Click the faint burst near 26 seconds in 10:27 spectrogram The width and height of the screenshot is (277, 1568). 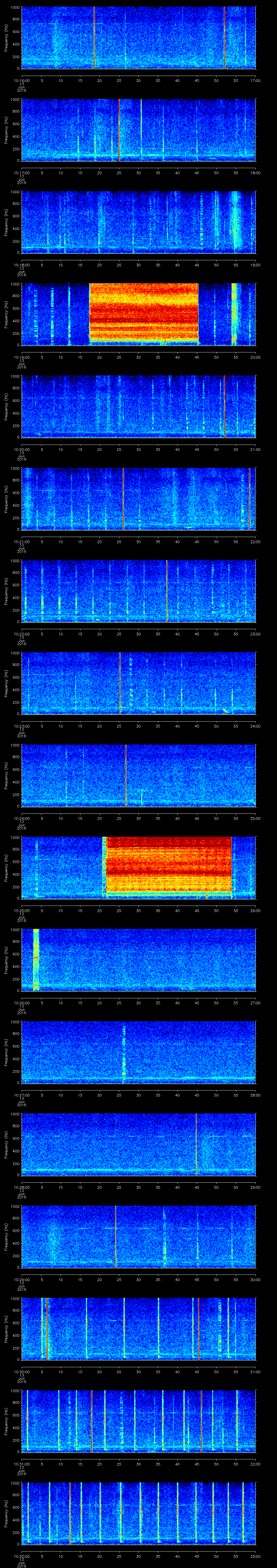pyautogui.click(x=124, y=1052)
